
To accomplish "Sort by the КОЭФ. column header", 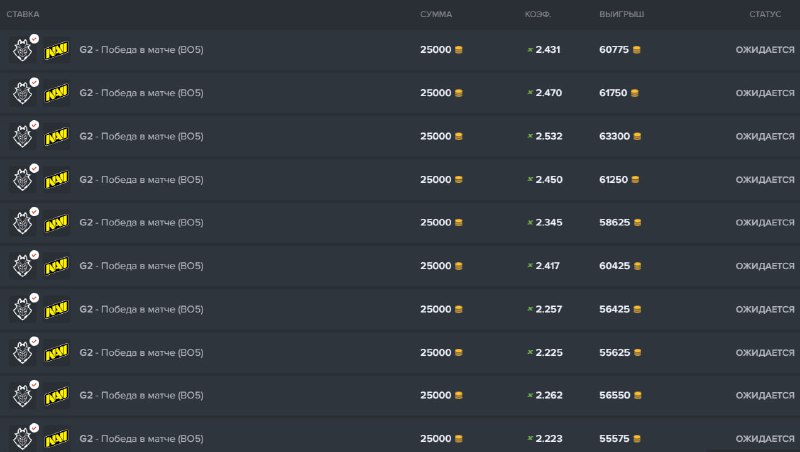I will pyautogui.click(x=538, y=14).
